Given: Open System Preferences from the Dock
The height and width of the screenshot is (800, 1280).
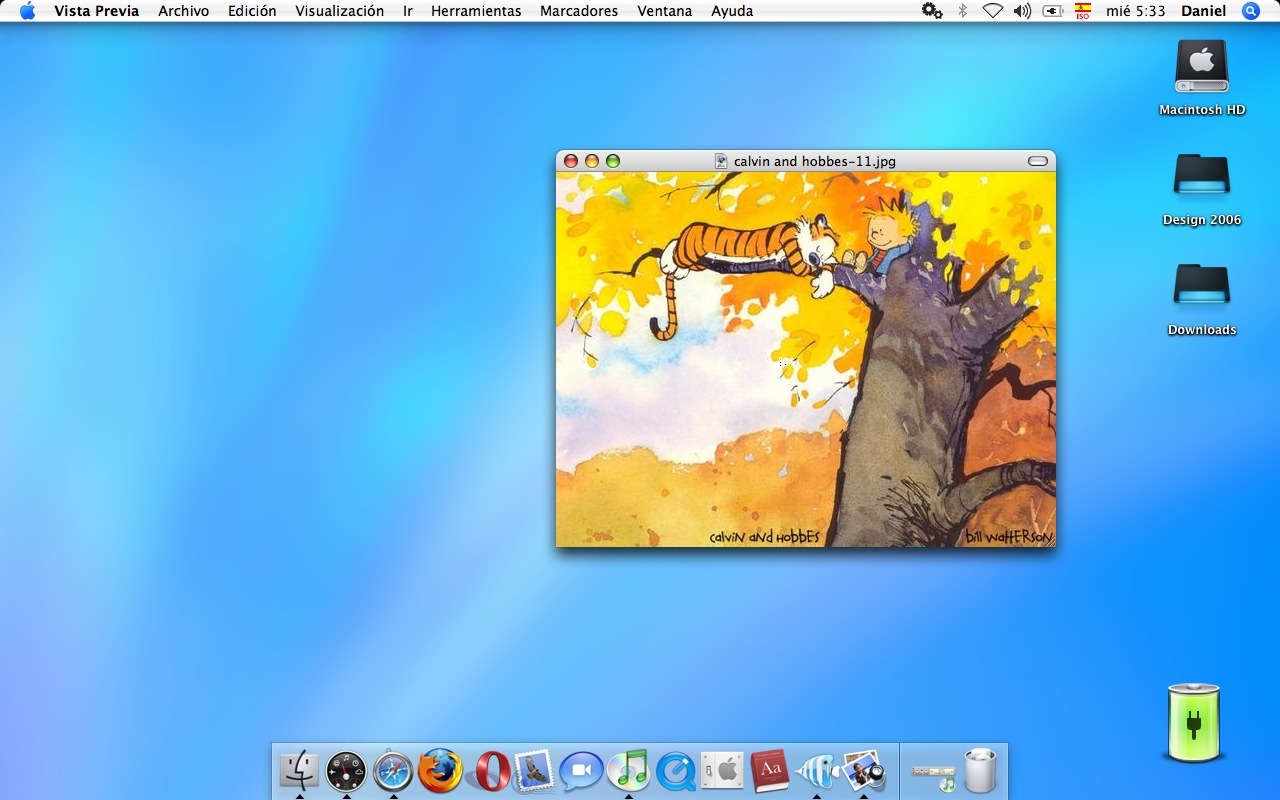Looking at the screenshot, I should [x=722, y=771].
